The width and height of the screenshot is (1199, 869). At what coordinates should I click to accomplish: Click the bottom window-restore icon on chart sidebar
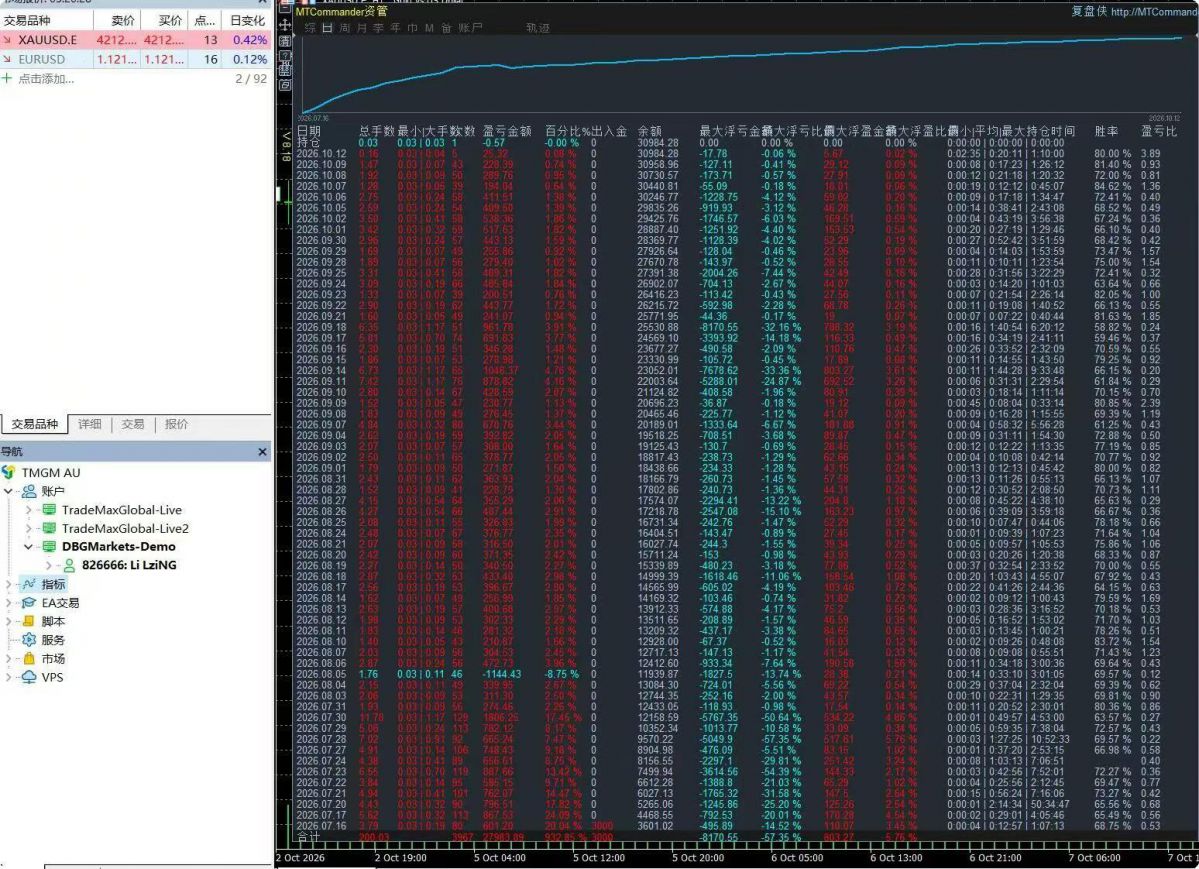coord(284,85)
